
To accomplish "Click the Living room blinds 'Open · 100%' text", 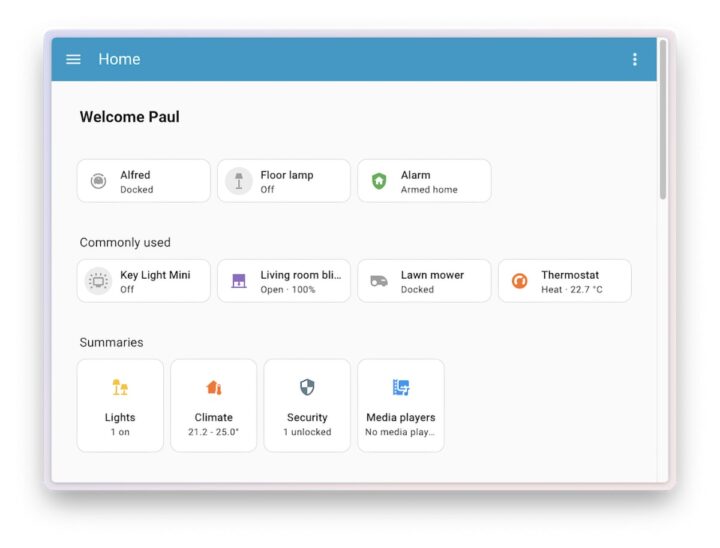I will click(x=288, y=289).
